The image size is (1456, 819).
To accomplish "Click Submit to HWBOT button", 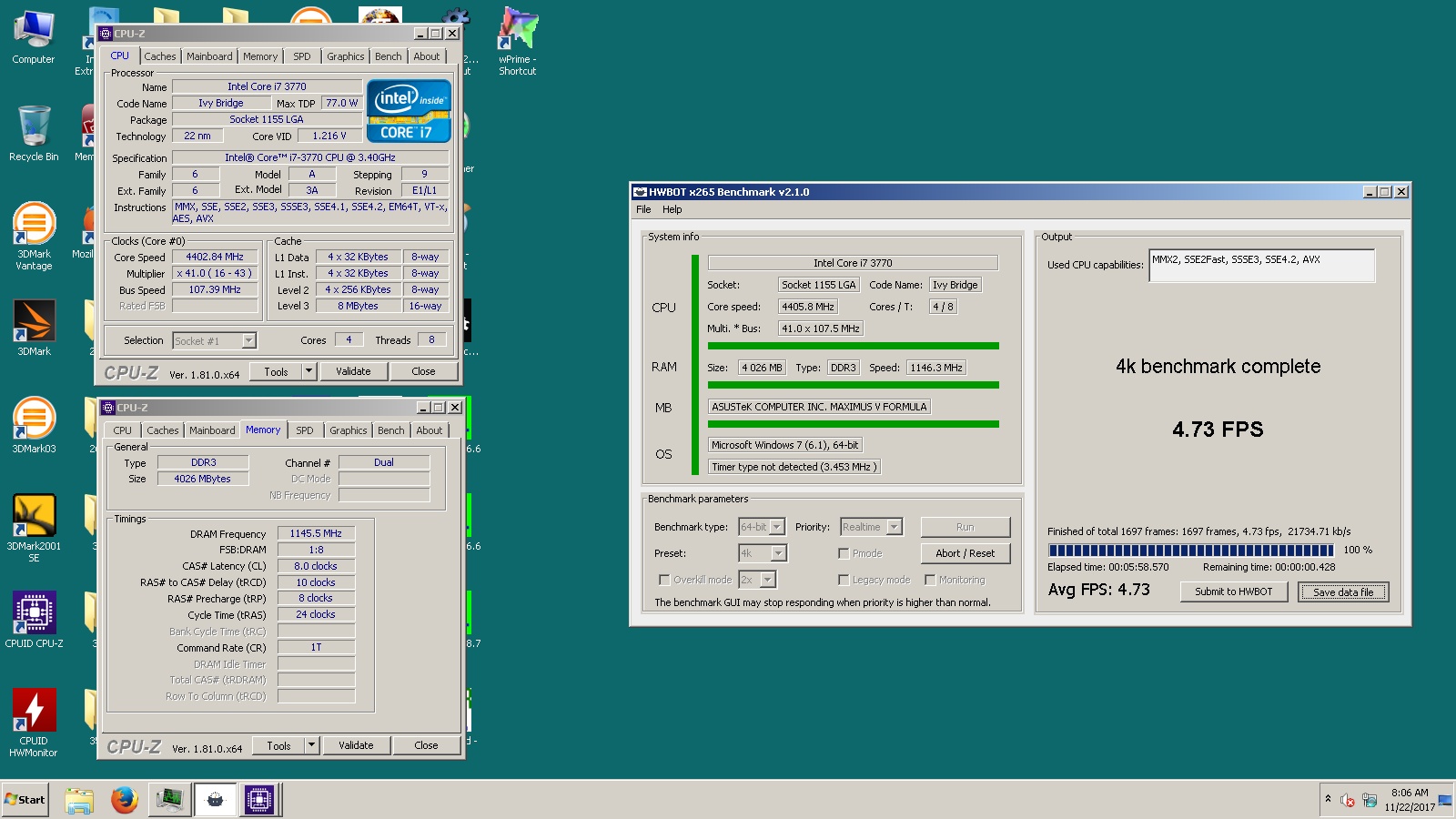I will 1234,591.
